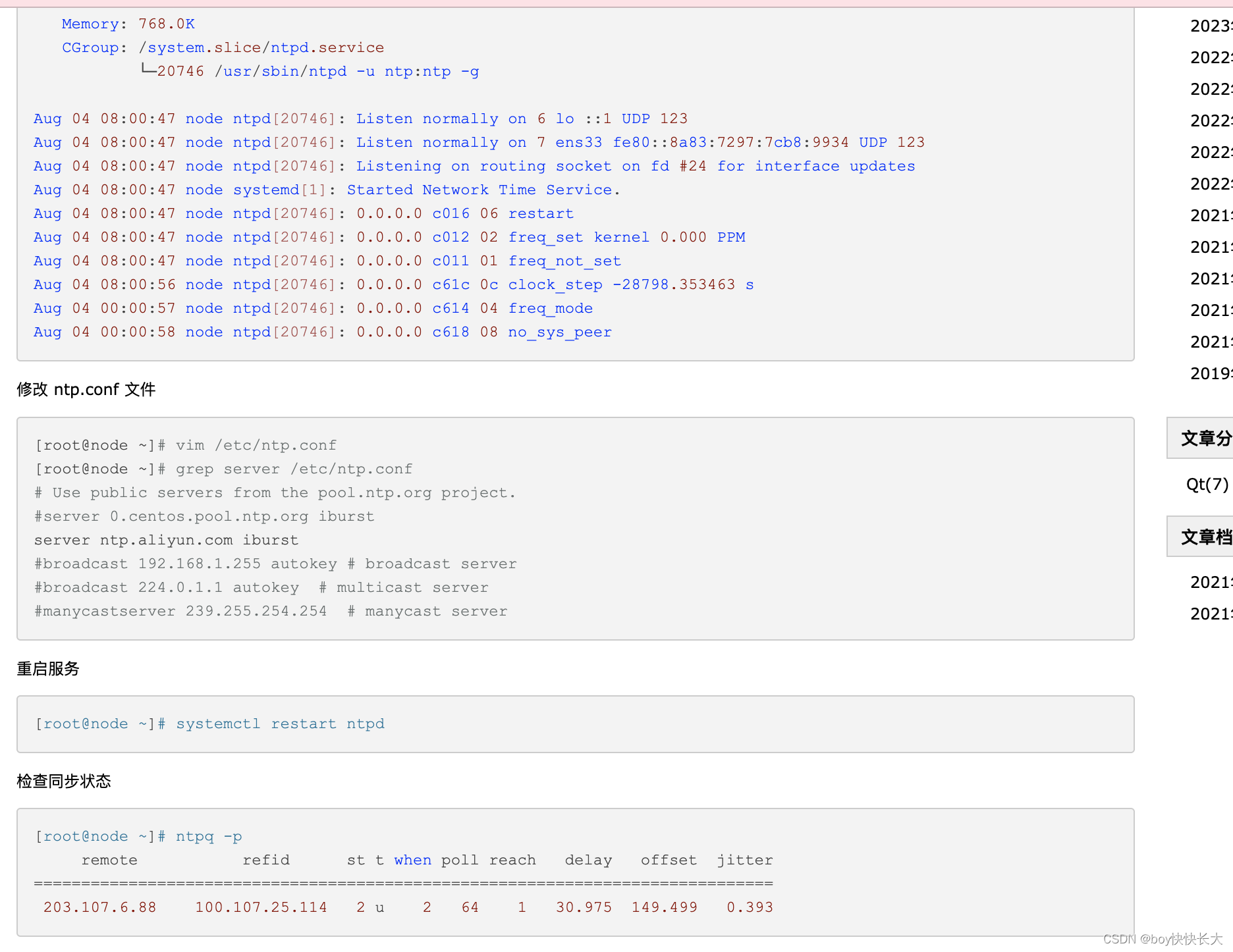Click log line 'Listen normally on 6 lo ::1 UDP 123'

click(360, 119)
